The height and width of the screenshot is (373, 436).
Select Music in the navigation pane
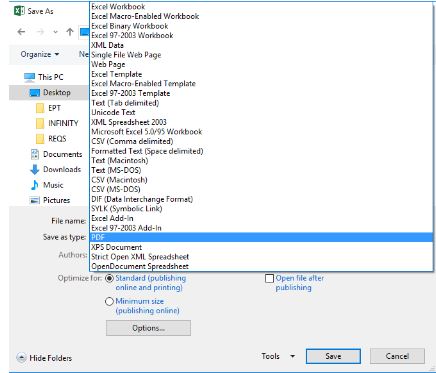coord(53,185)
